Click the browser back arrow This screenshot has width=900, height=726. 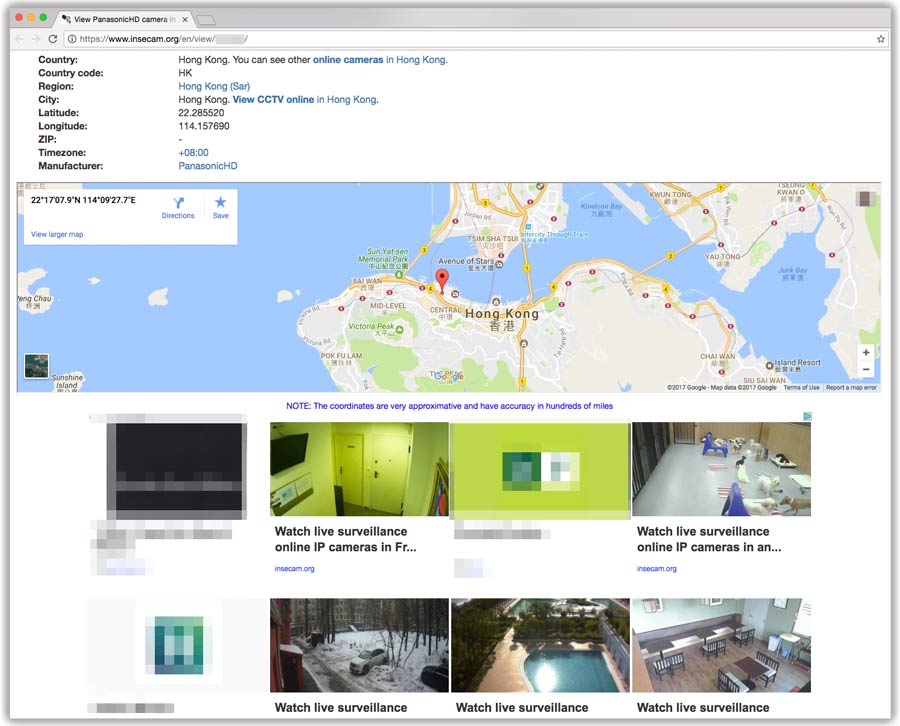(x=19, y=39)
